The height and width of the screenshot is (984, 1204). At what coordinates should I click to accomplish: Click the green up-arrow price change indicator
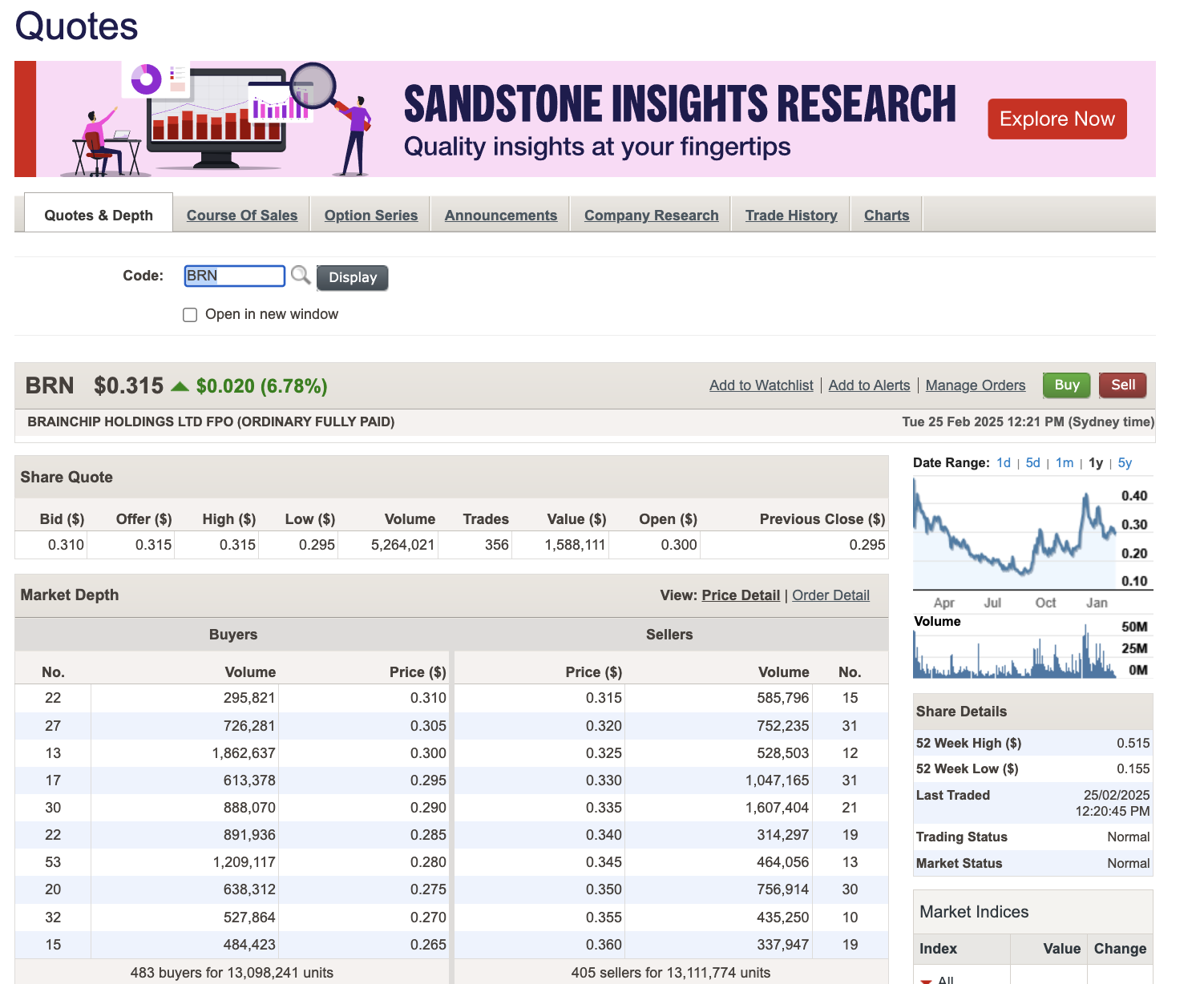coord(180,386)
